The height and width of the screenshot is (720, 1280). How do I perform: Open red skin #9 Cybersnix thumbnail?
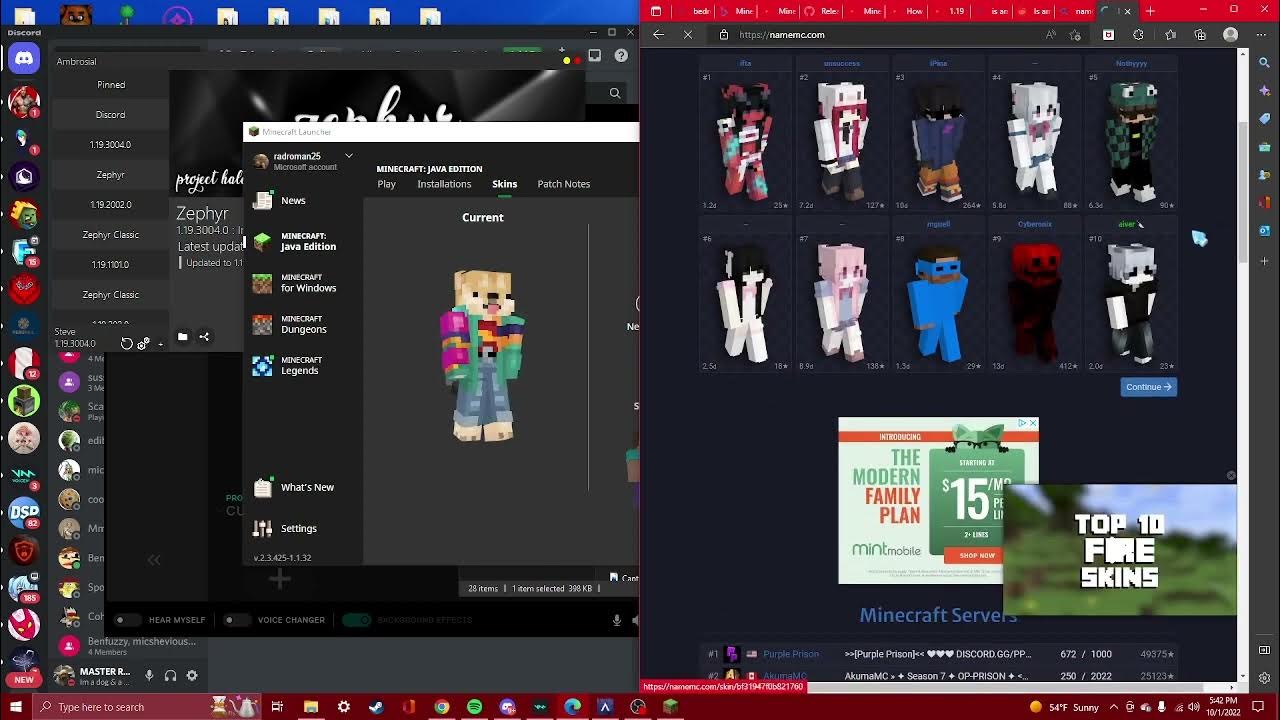point(1035,301)
